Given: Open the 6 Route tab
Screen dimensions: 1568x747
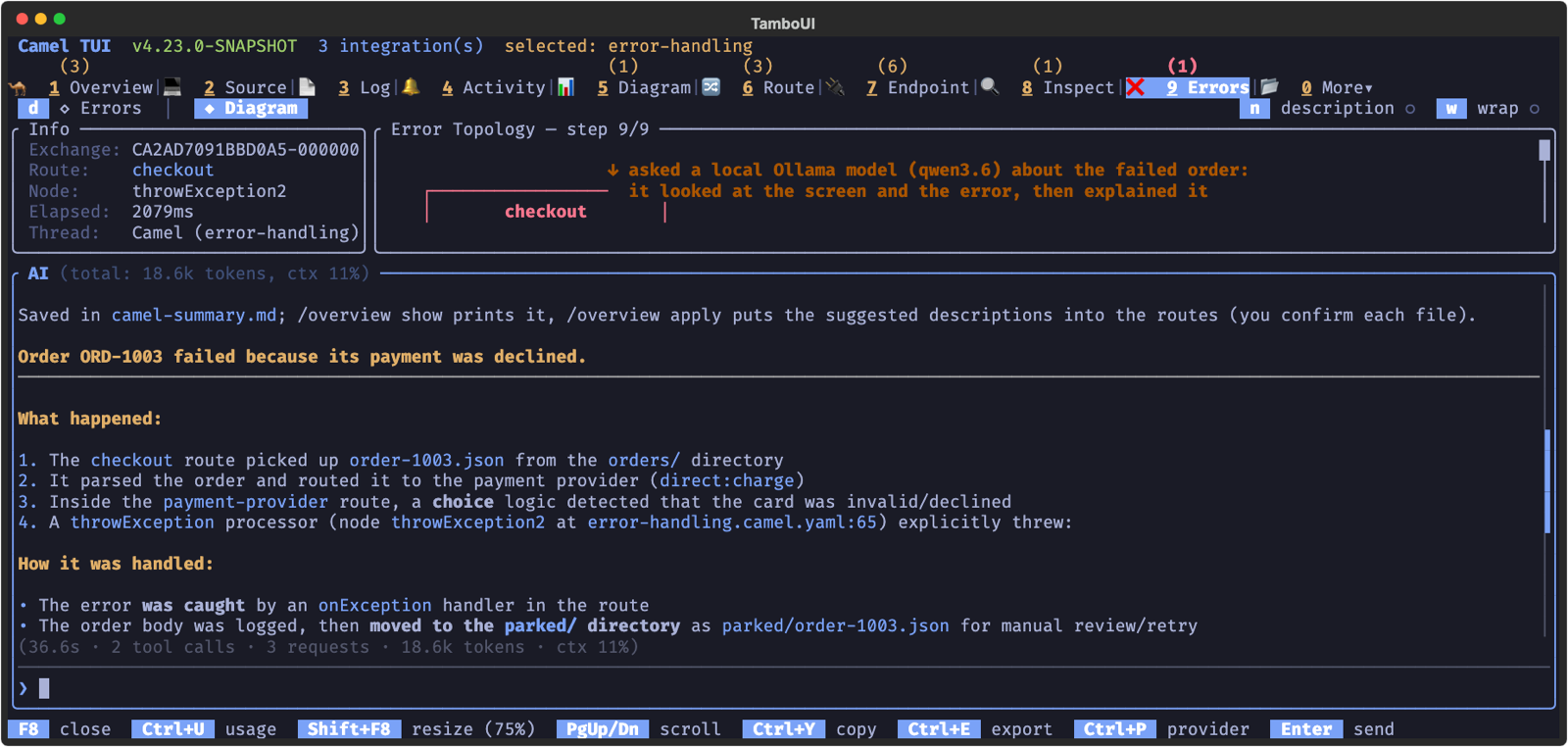Looking at the screenshot, I should pos(778,87).
